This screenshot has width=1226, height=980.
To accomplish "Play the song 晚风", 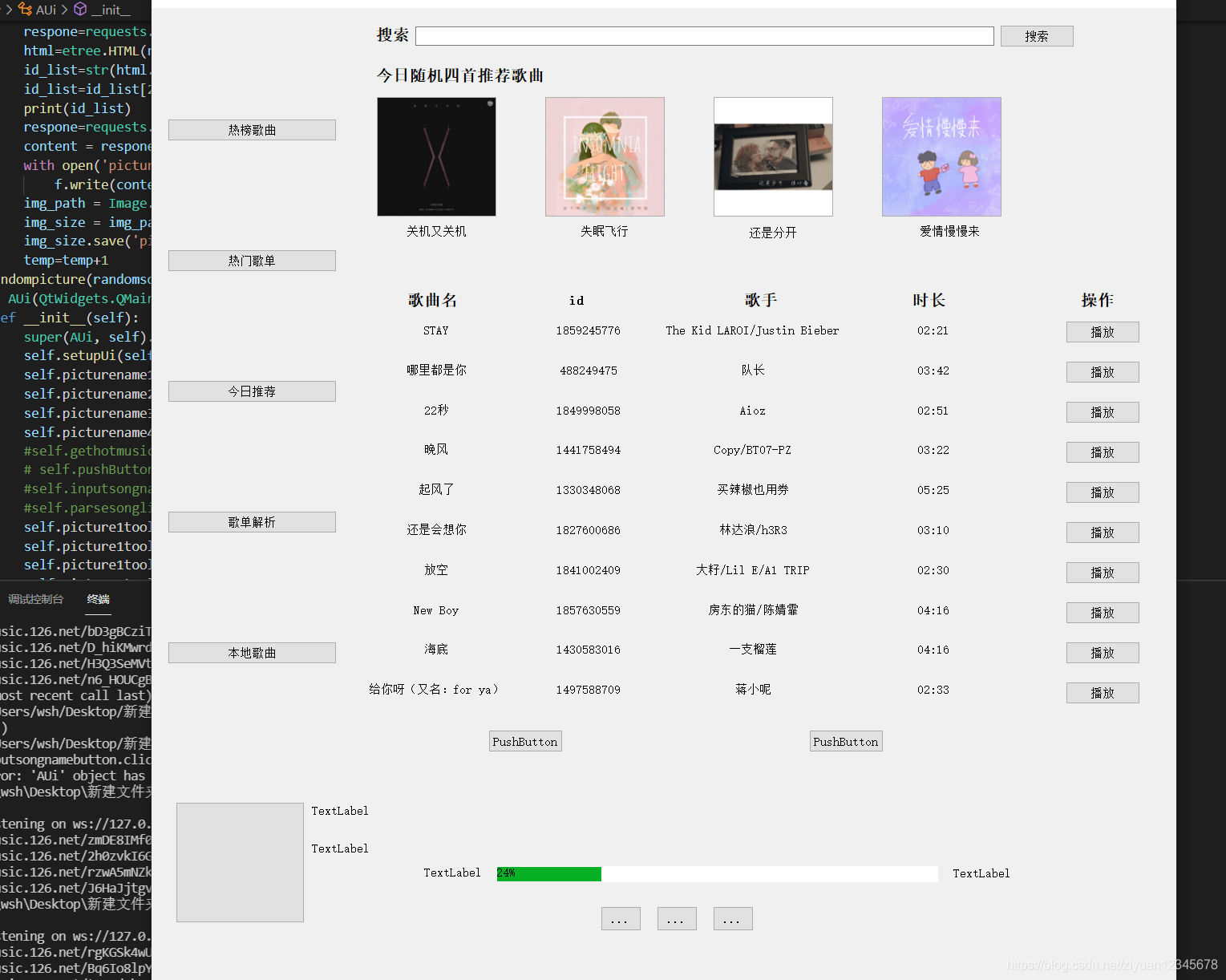I will tap(1102, 452).
